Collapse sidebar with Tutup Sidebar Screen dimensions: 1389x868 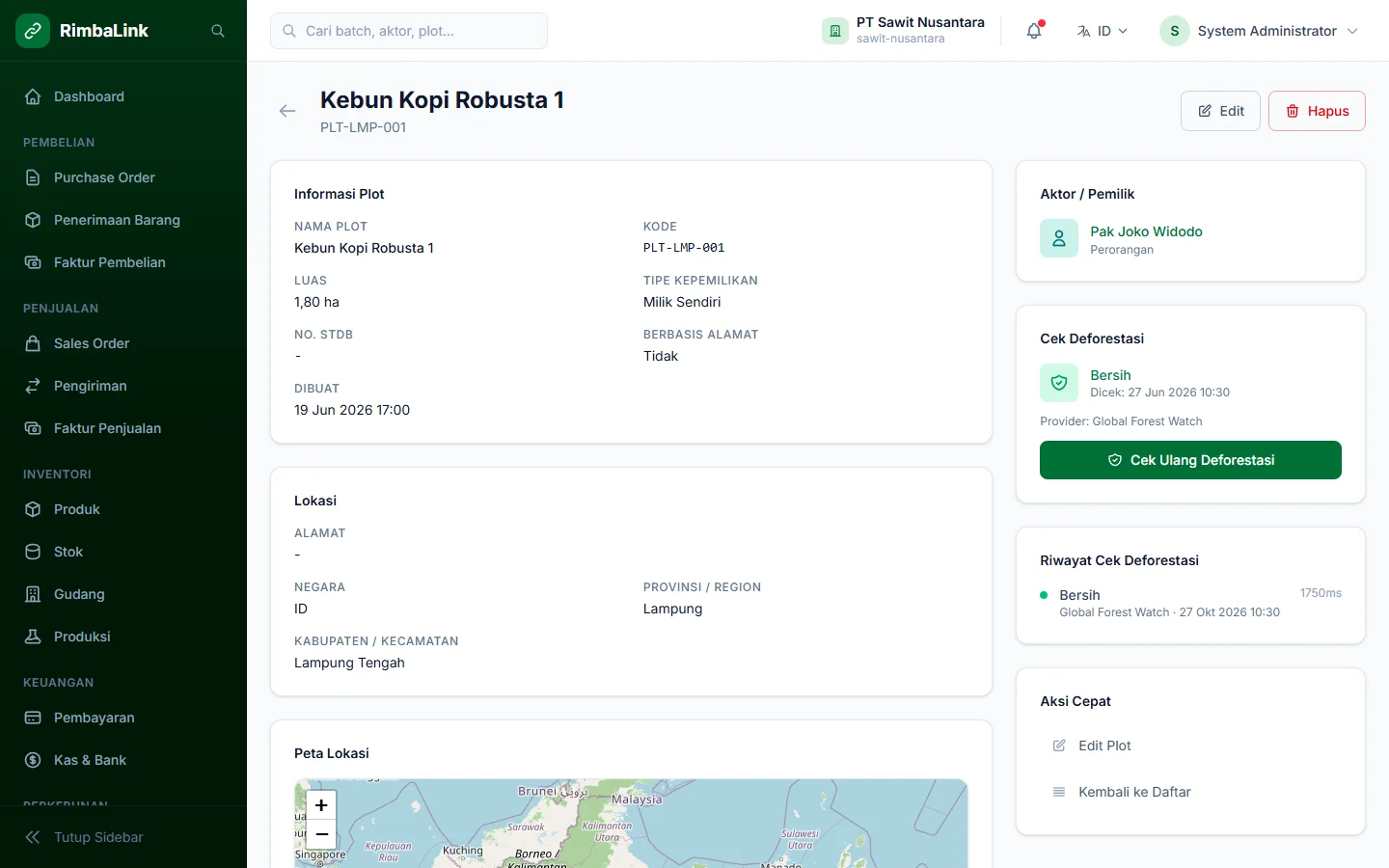[123, 837]
